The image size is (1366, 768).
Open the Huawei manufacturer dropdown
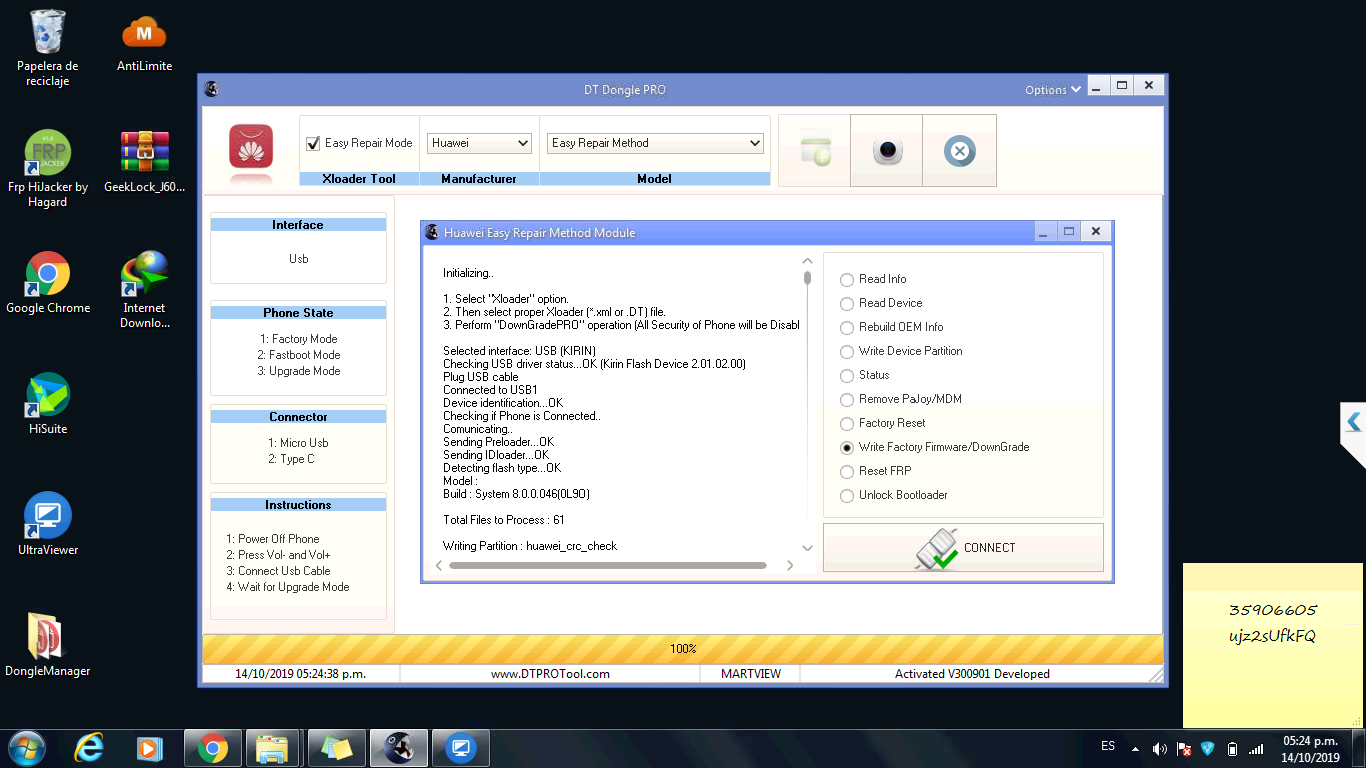479,143
